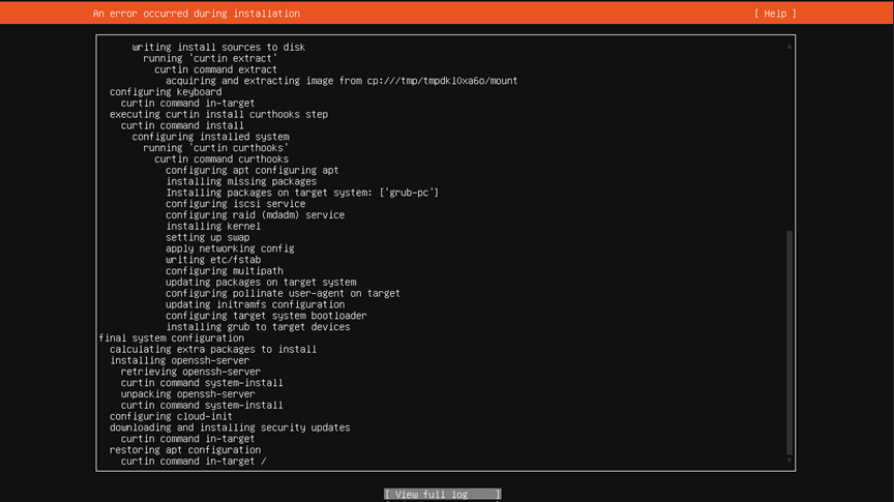Screen dimensions: 894x502
Task: Open the Help menu in the header
Action: click(x=775, y=14)
